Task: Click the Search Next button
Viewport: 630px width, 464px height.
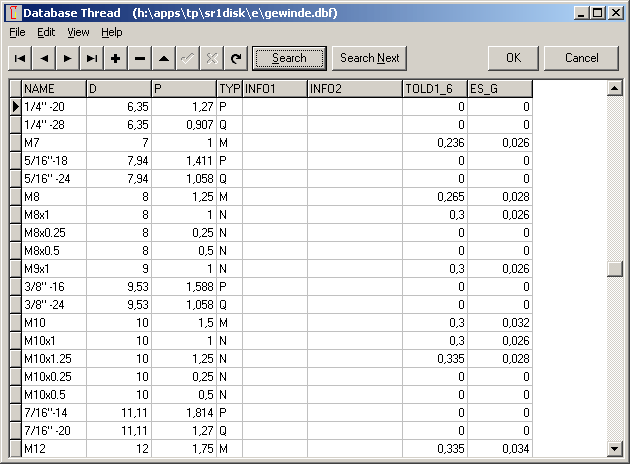Action: coord(370,58)
